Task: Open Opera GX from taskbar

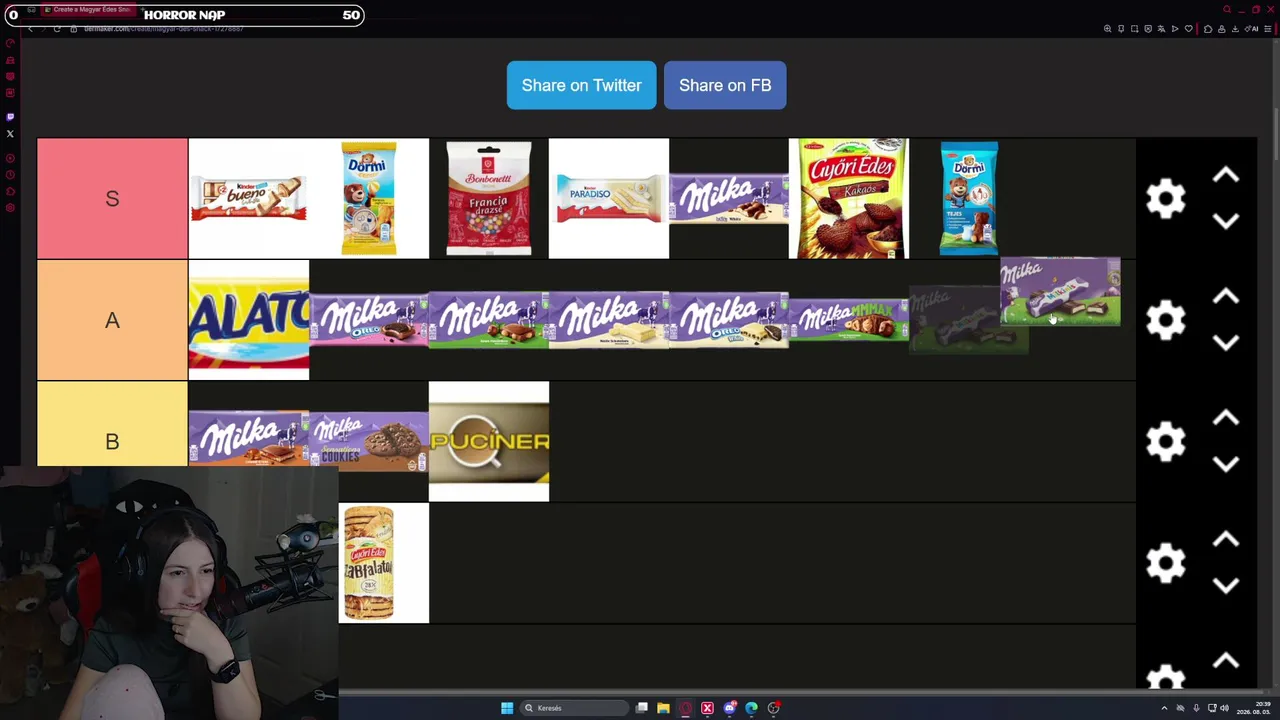Action: (685, 708)
